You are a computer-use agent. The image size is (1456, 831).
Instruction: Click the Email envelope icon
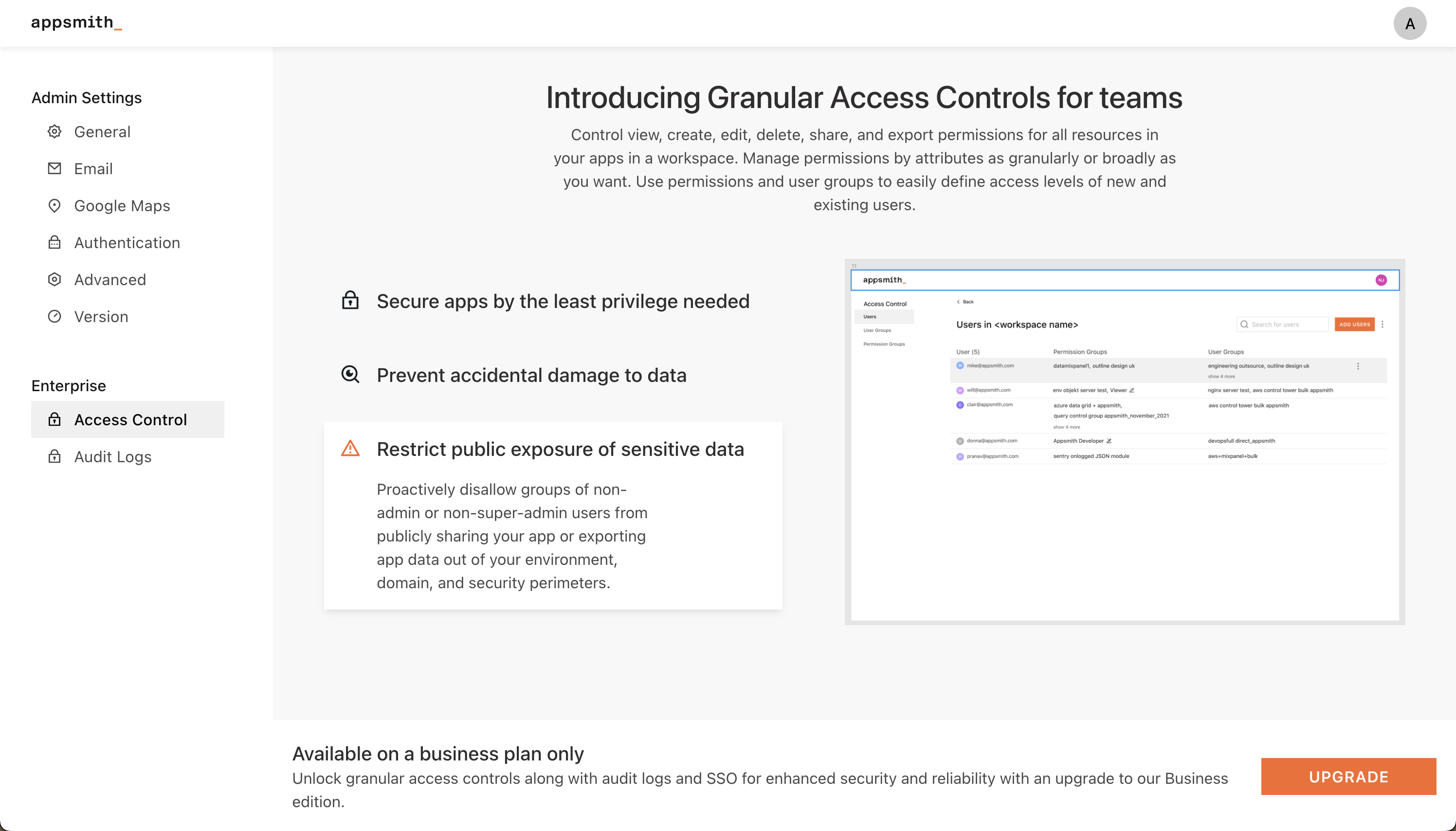click(x=54, y=168)
